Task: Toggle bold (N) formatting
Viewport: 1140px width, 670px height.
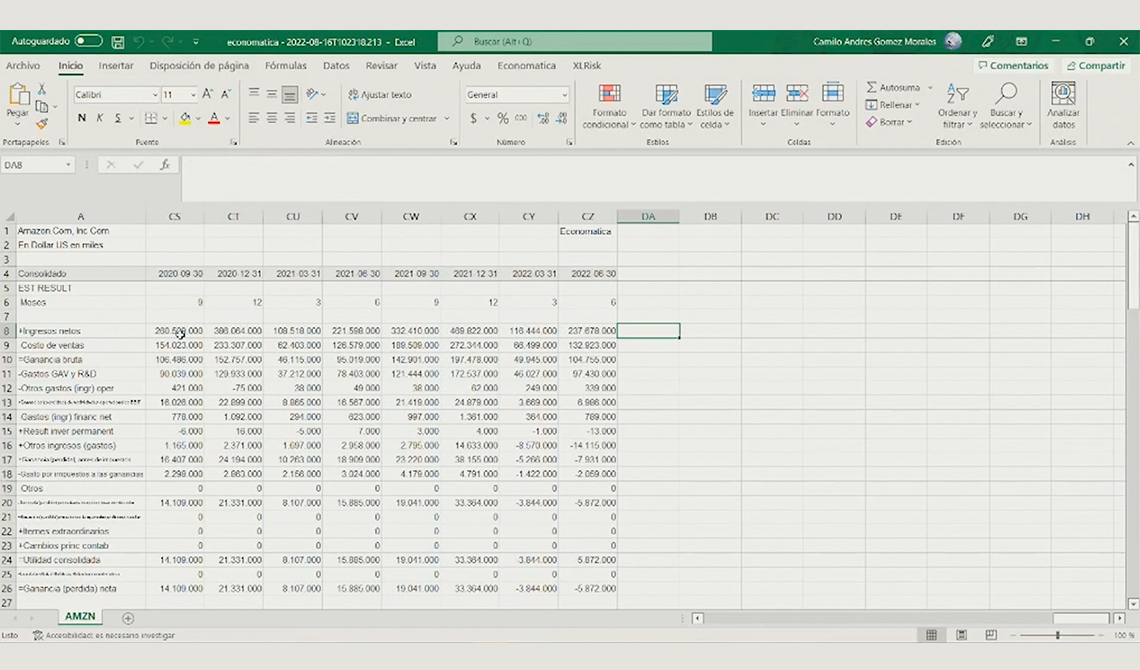Action: point(81,118)
